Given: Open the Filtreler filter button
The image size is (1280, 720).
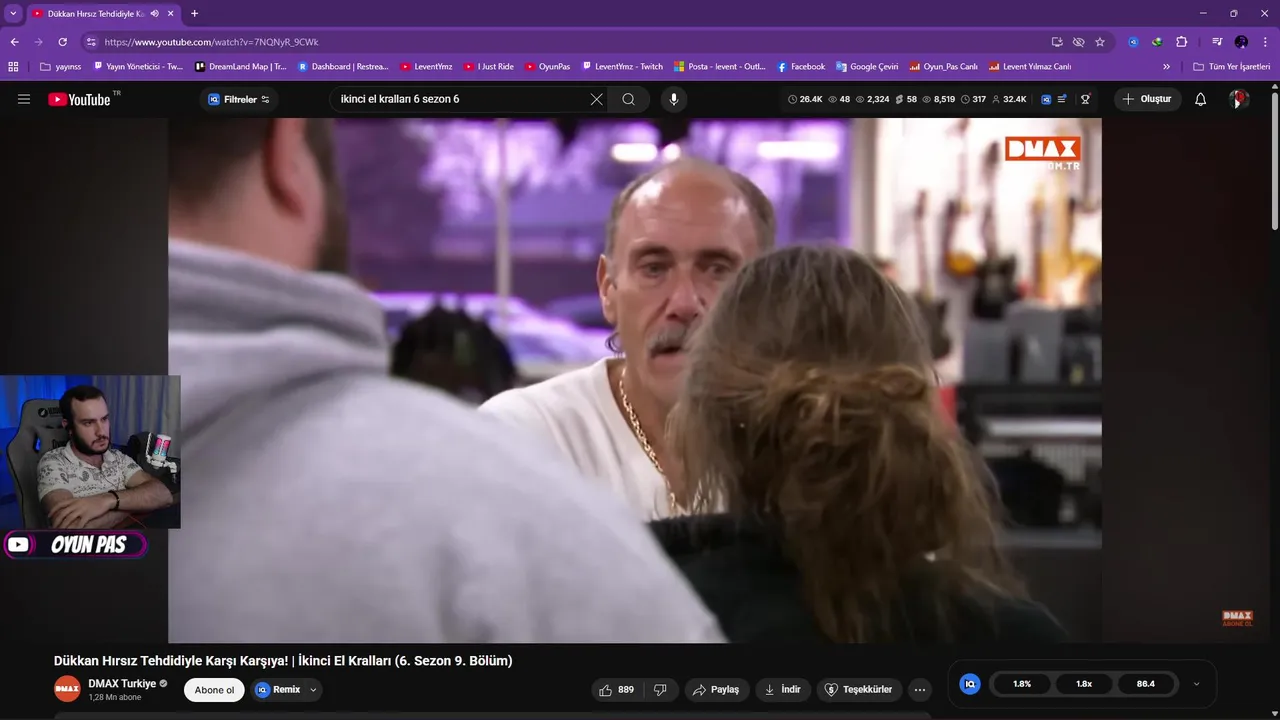Looking at the screenshot, I should [239, 99].
